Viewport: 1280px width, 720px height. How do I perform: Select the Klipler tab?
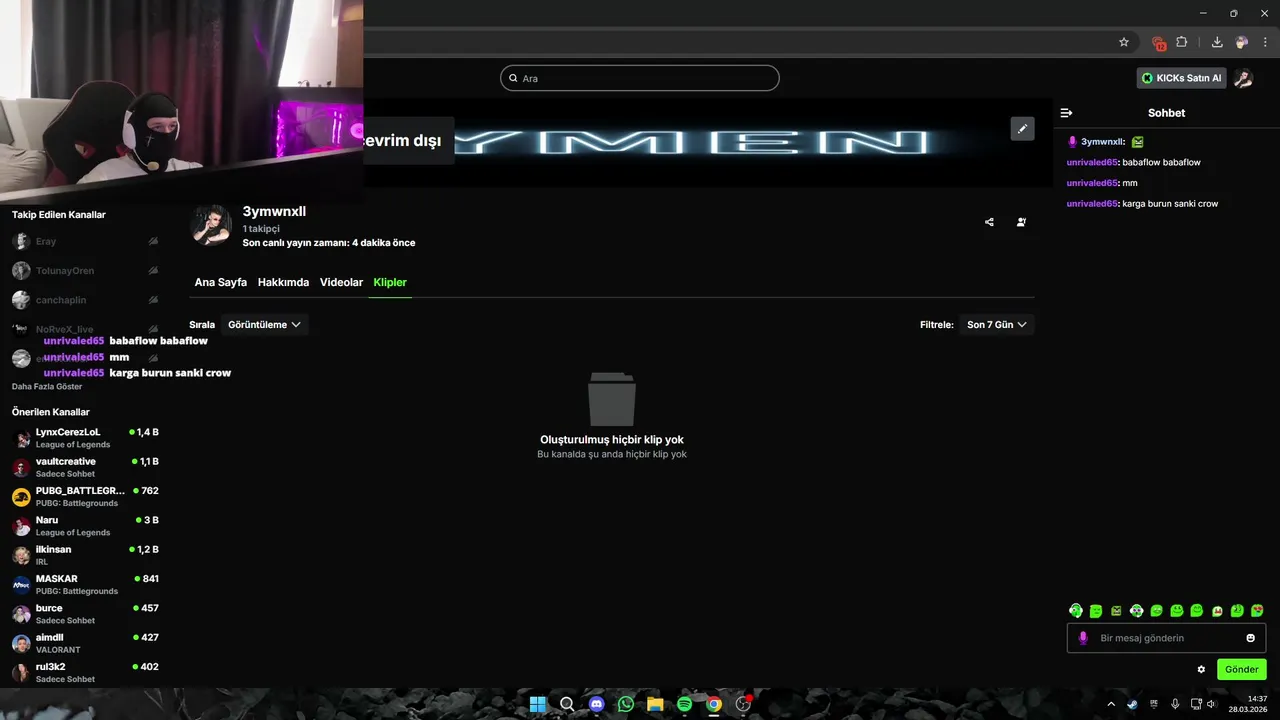point(390,282)
